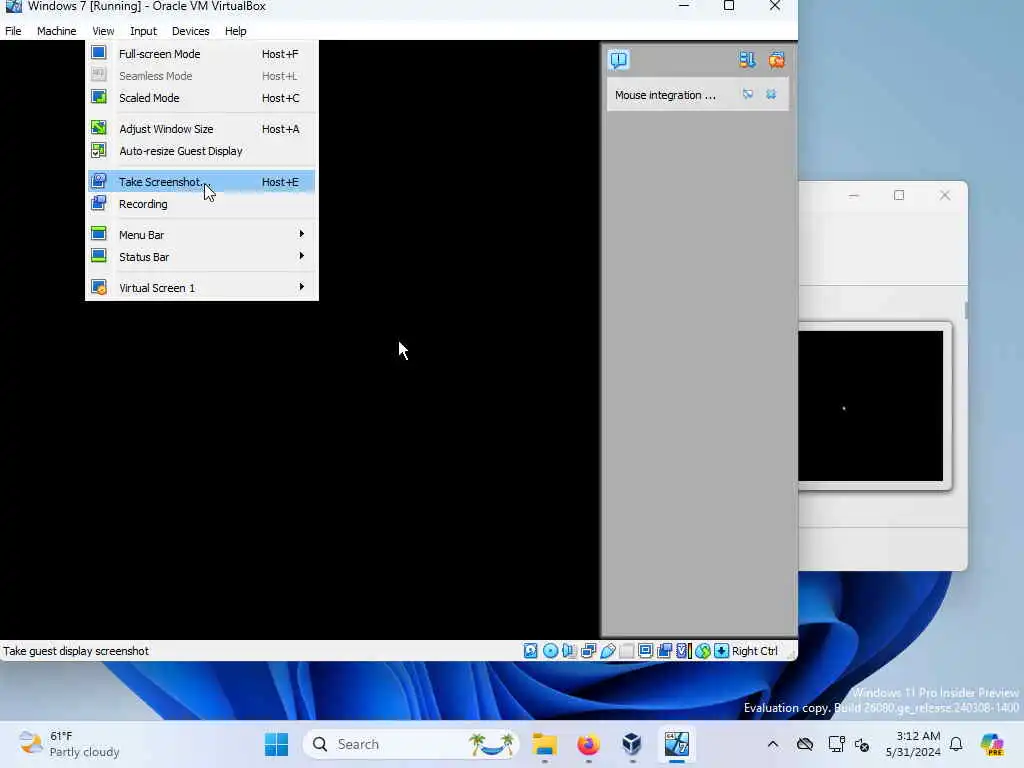Click the keyboard capture status indicator
The image size is (1024, 768).
click(722, 651)
